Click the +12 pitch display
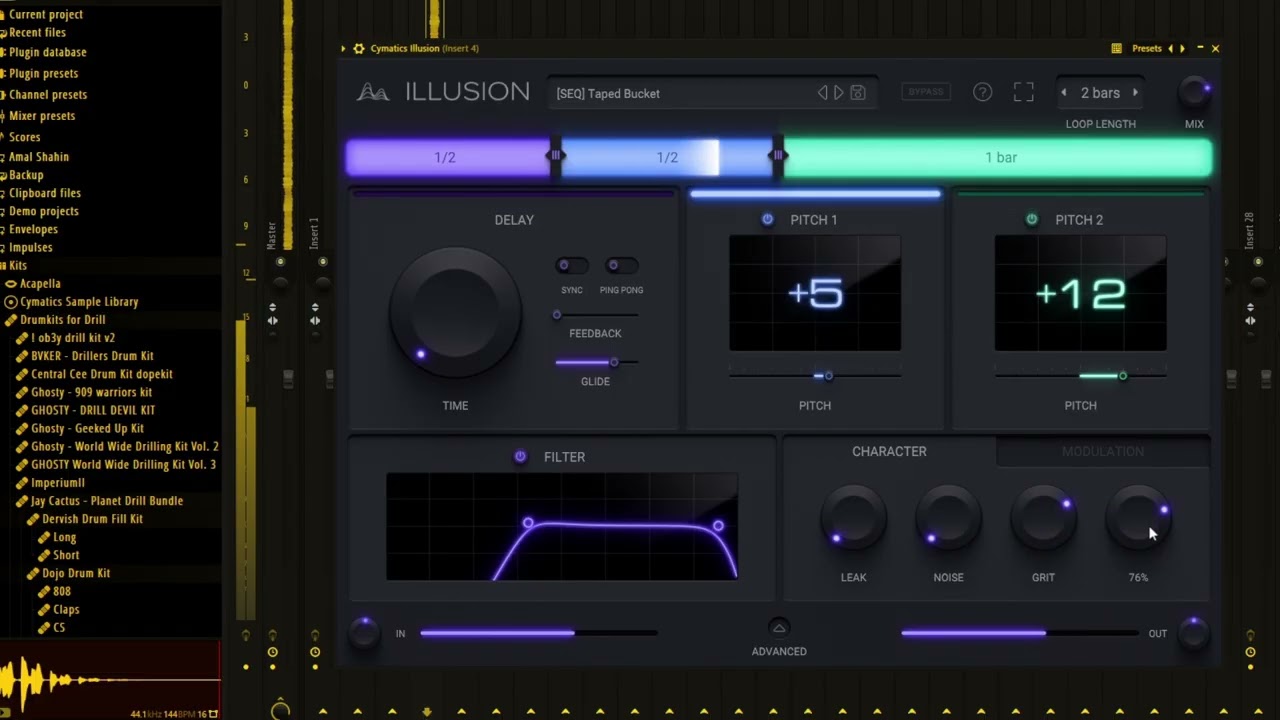The height and width of the screenshot is (720, 1280). (1080, 293)
